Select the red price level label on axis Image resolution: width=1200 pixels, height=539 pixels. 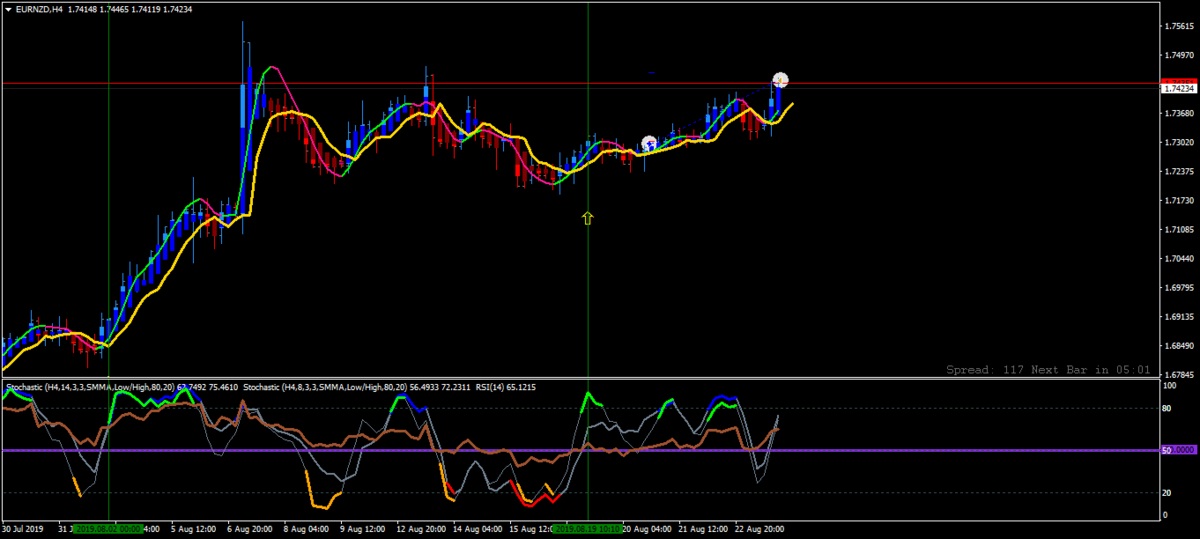pos(1180,82)
